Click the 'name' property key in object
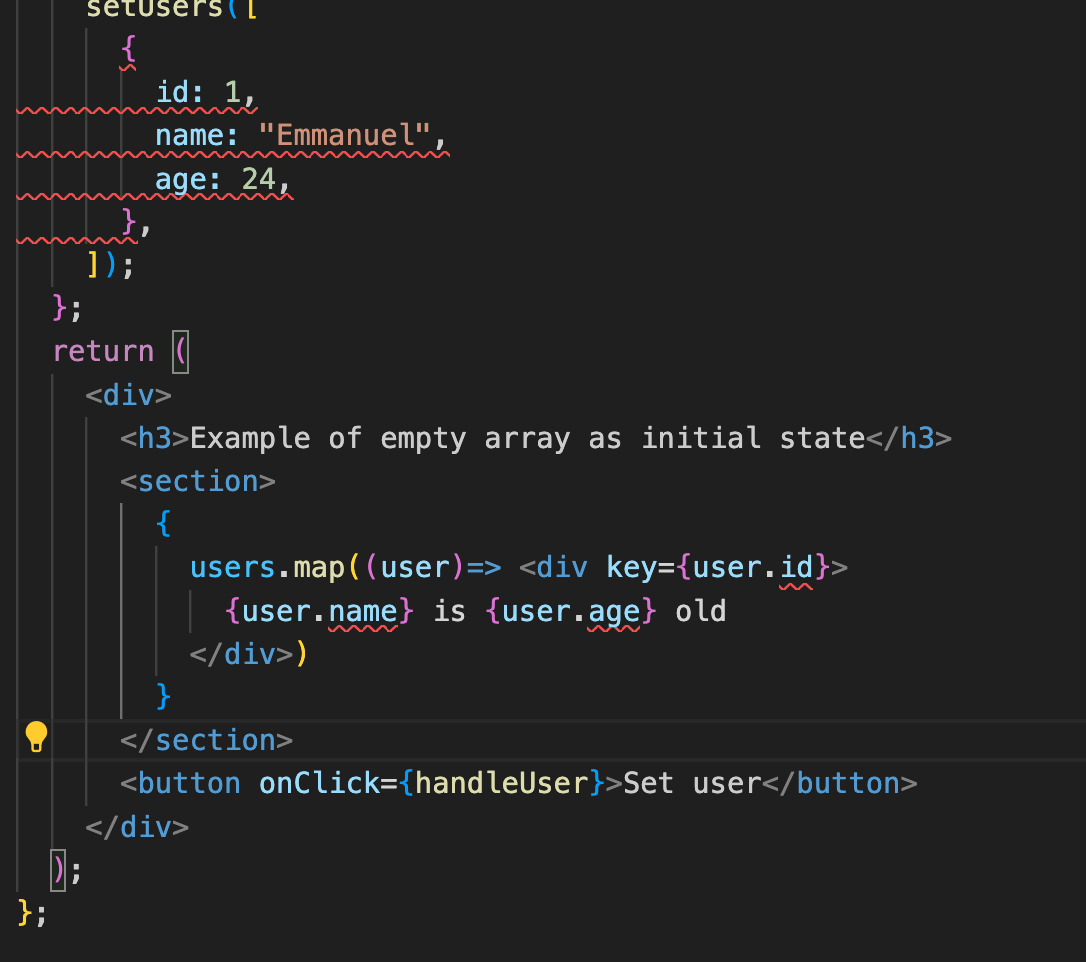1086x962 pixels. click(189, 135)
